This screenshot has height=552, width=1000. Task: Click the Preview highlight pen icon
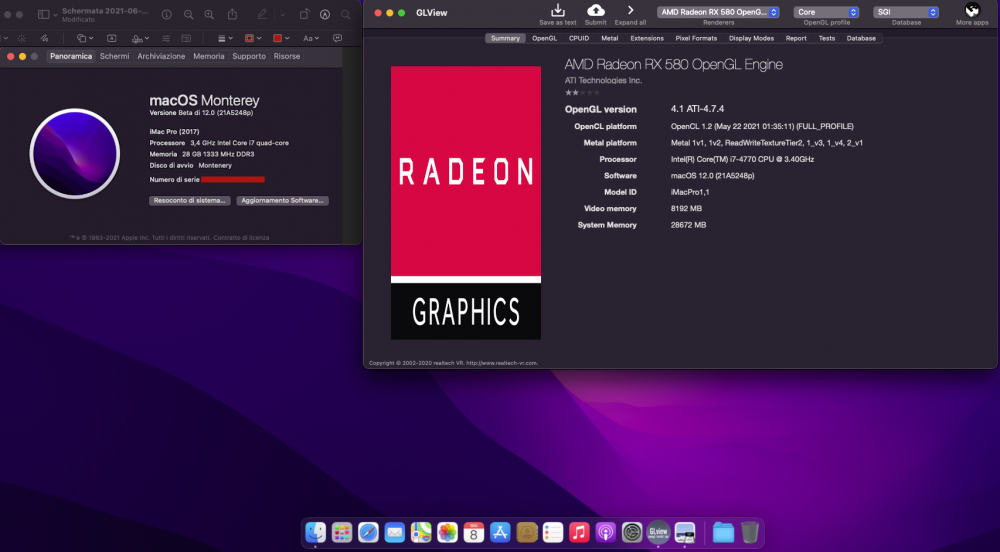click(262, 14)
